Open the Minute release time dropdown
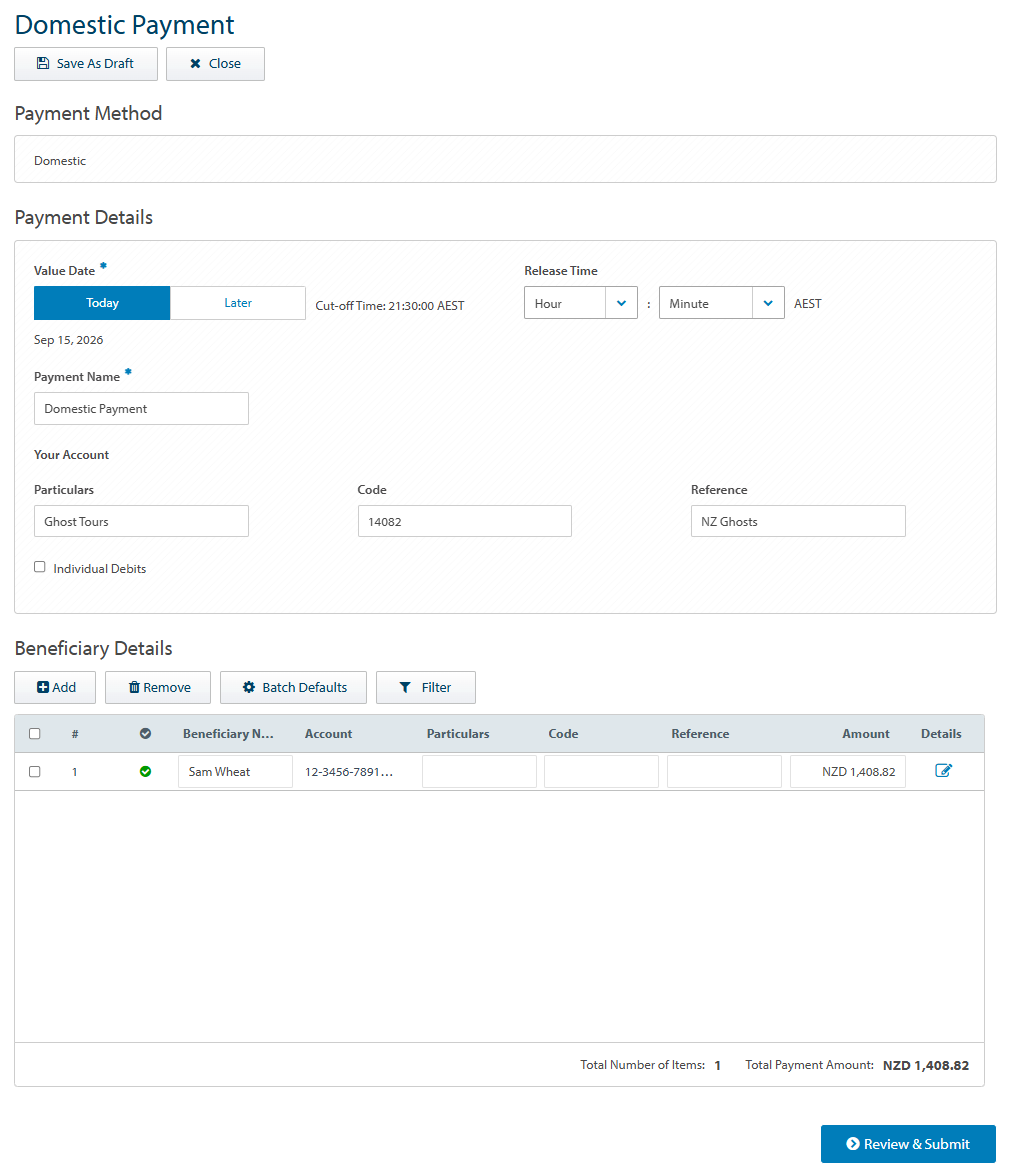1012x1174 pixels. coord(722,303)
